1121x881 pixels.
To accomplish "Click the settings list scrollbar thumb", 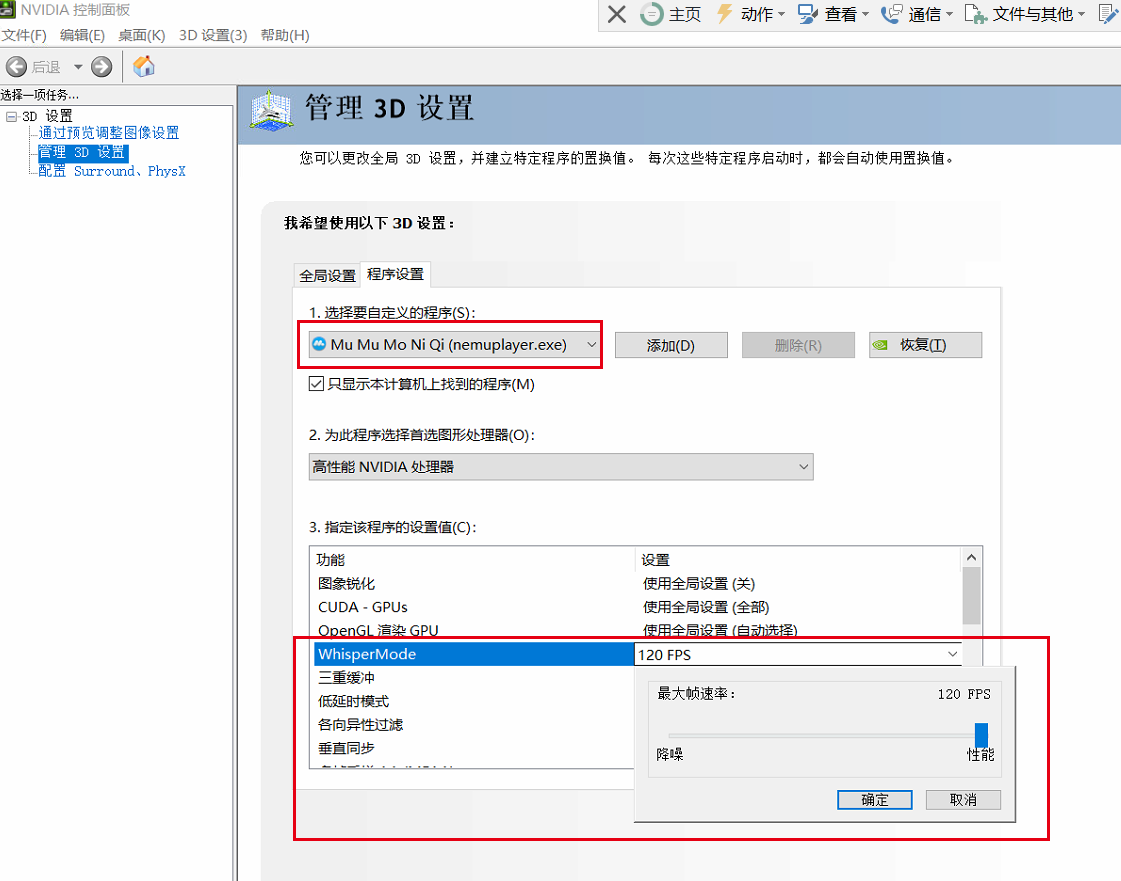I will 971,596.
